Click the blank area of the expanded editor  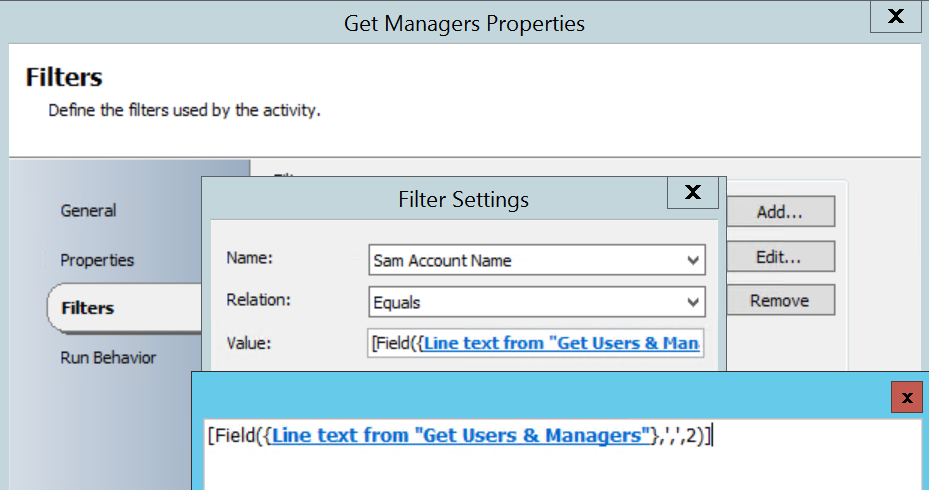(560, 468)
